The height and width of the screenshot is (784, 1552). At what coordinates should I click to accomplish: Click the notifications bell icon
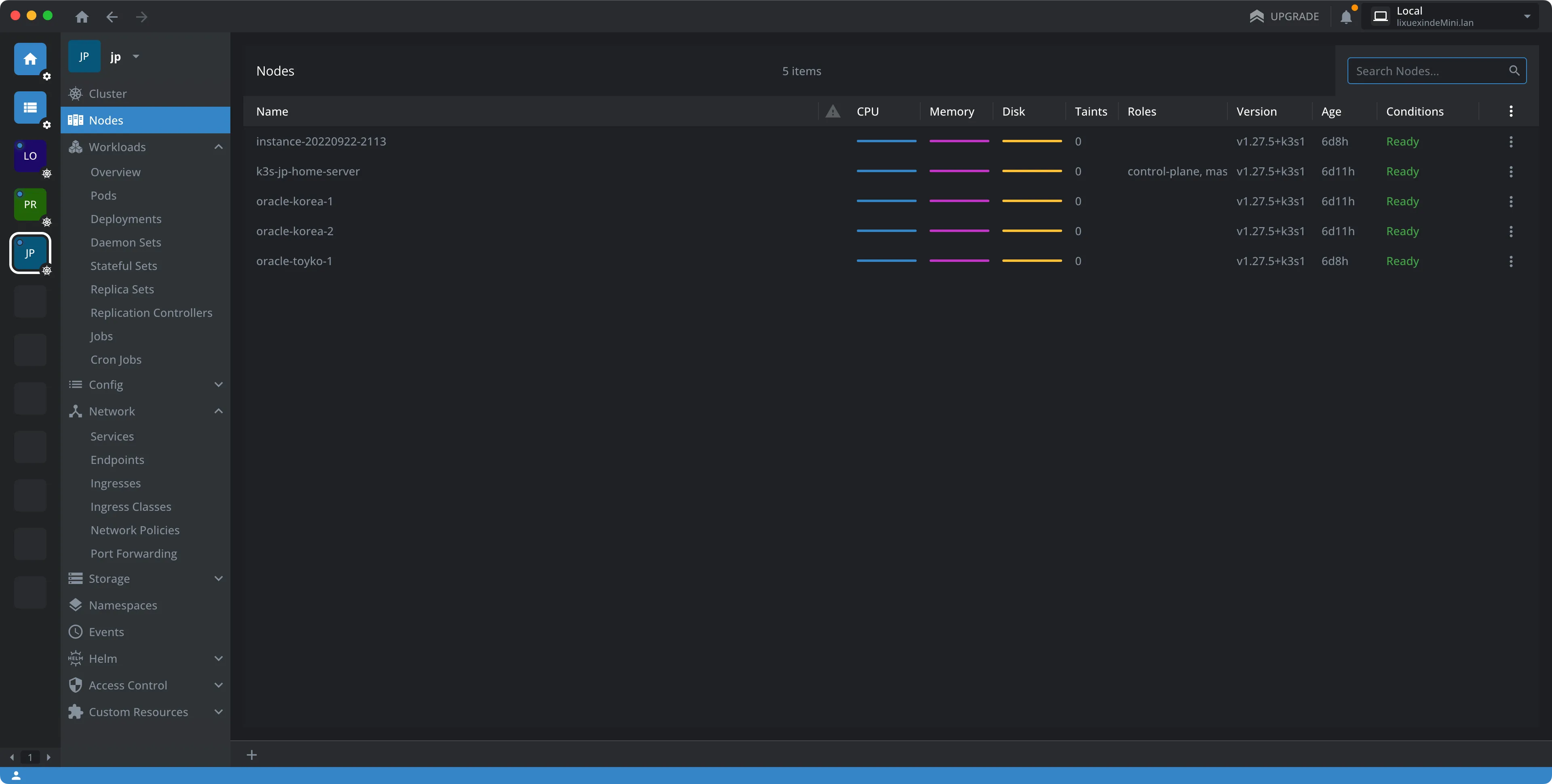(1346, 17)
